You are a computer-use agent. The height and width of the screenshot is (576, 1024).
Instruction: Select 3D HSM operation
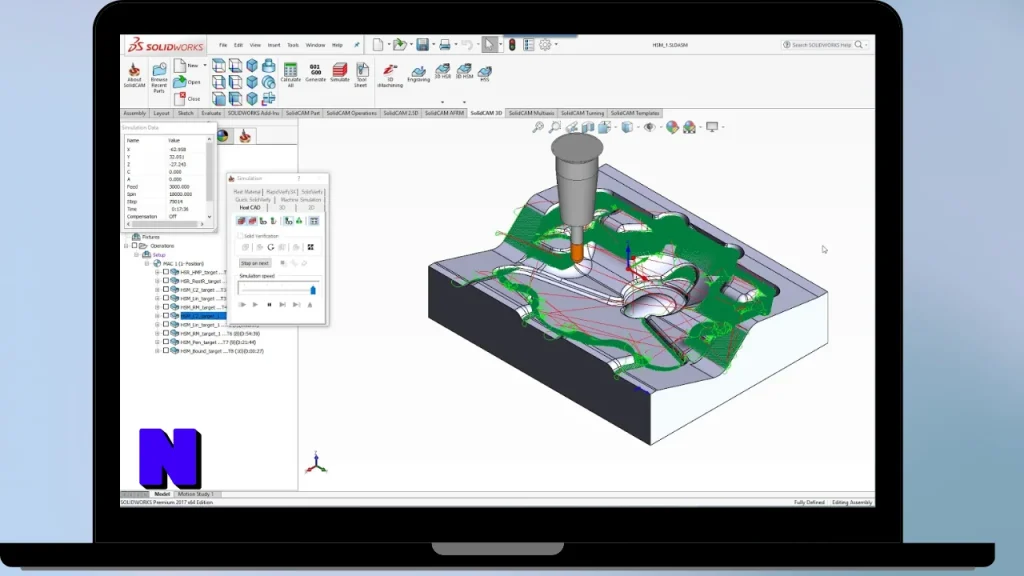point(464,71)
